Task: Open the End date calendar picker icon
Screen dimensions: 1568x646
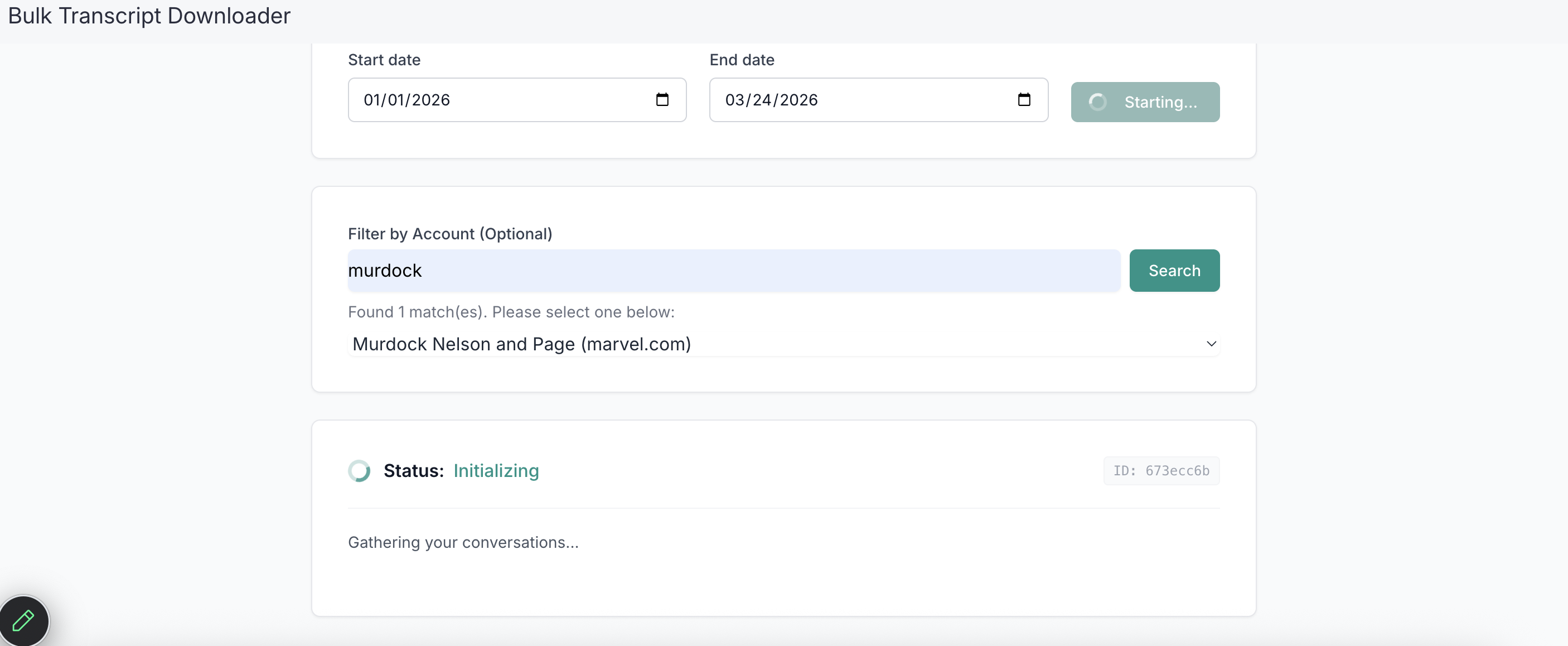Action: (1024, 99)
